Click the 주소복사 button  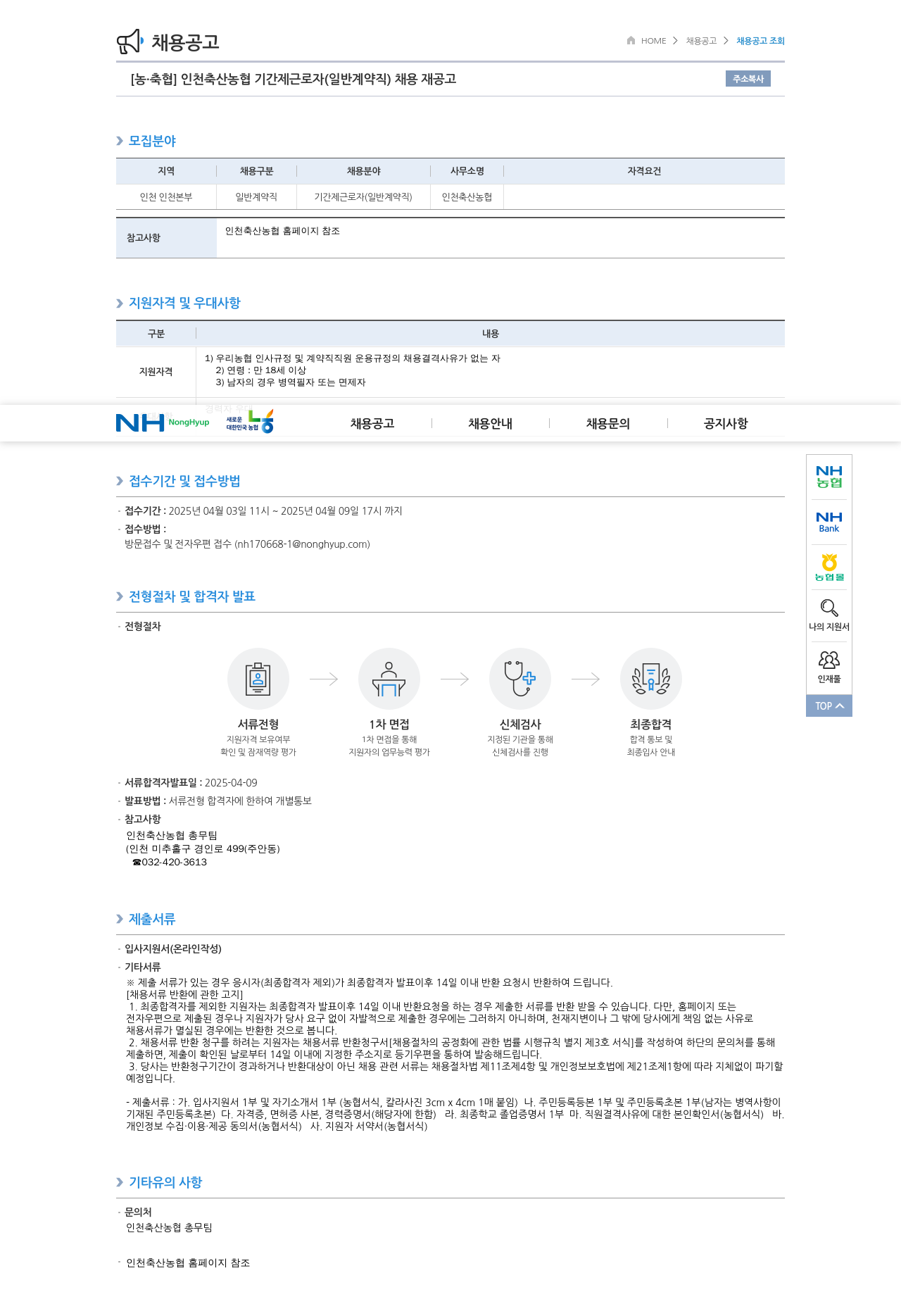coord(748,79)
